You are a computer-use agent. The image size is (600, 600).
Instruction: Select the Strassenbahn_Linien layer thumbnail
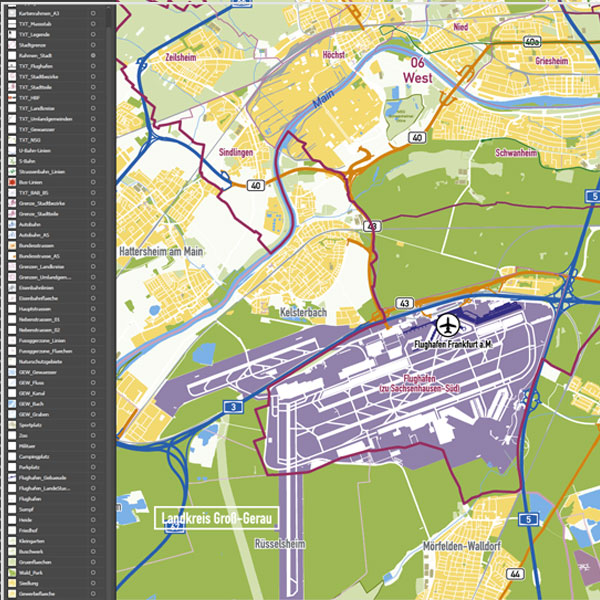point(12,172)
